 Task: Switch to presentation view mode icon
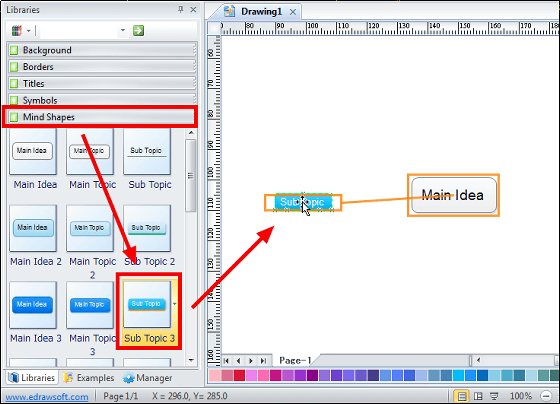(494, 396)
